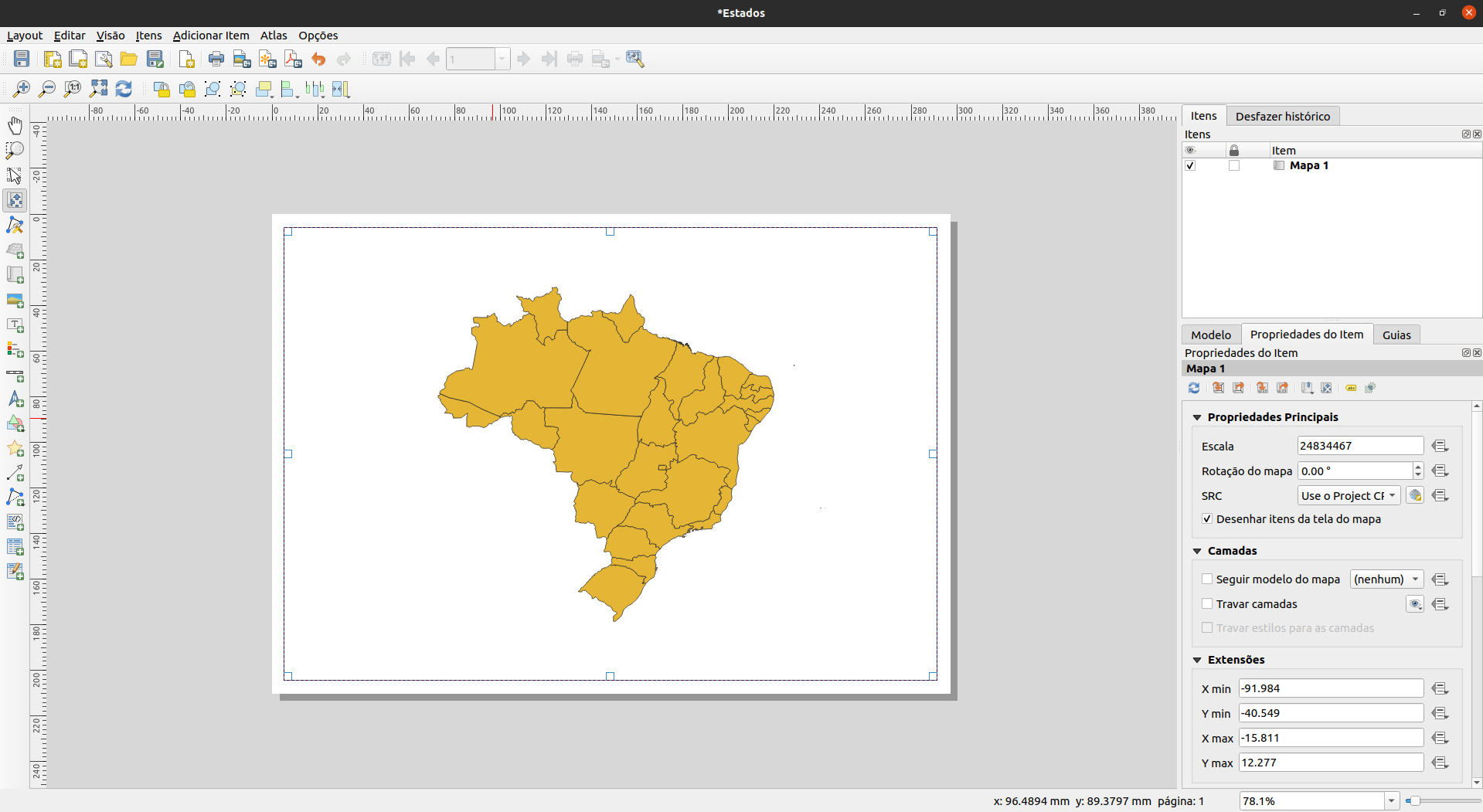Select the Edit nodes tool

pos(15,225)
